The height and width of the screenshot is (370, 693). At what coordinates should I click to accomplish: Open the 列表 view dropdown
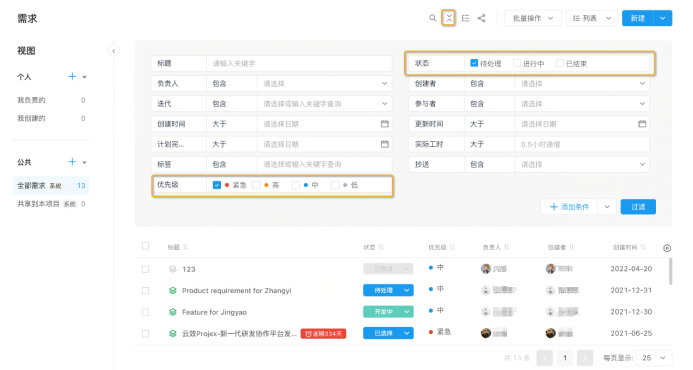point(592,18)
